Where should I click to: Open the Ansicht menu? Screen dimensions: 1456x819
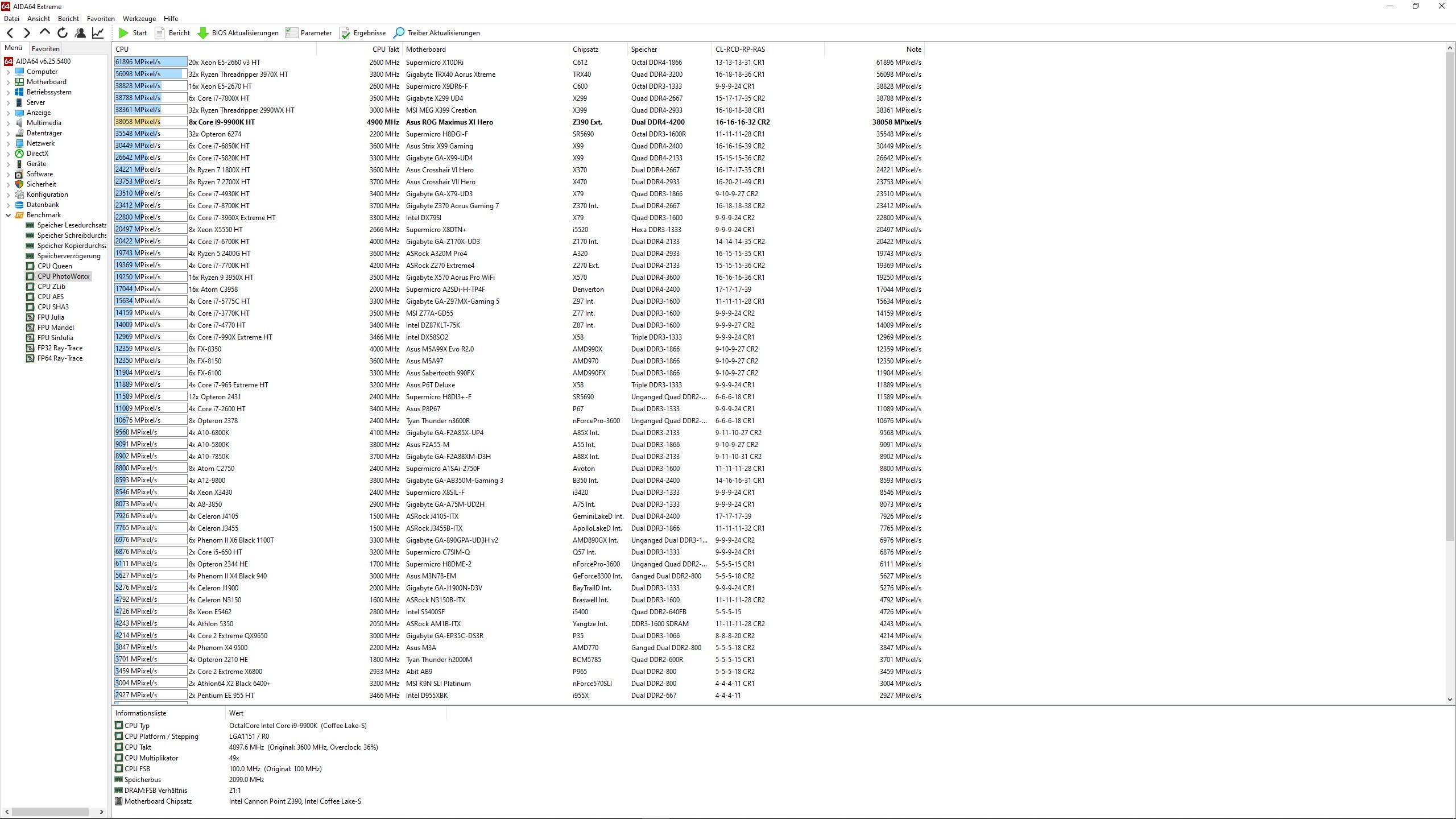(39, 19)
